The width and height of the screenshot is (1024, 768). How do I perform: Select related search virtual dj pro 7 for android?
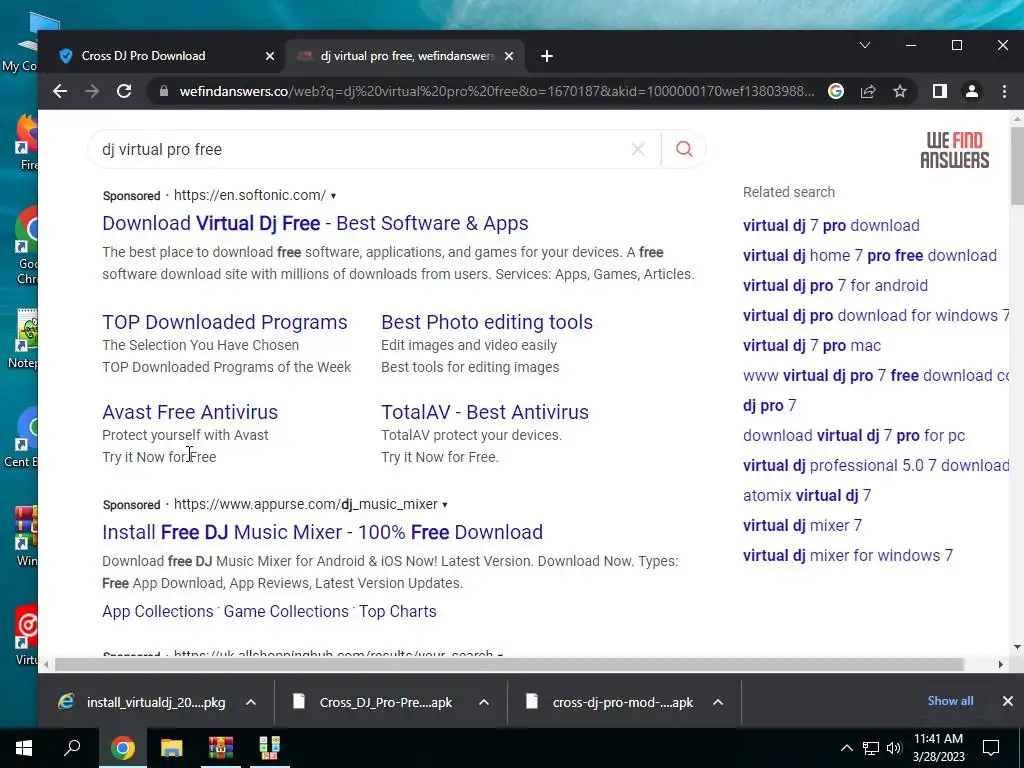(x=835, y=285)
